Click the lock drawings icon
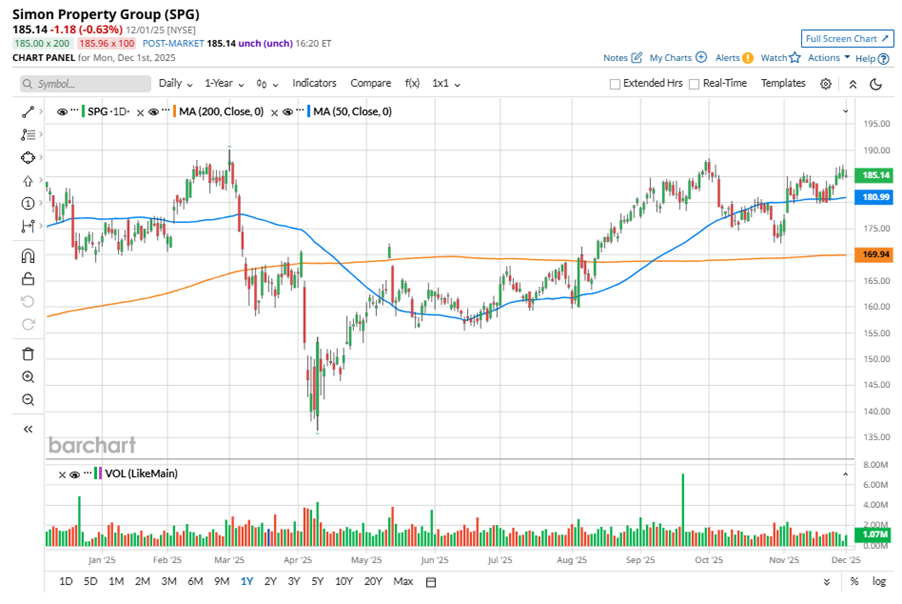 click(28, 279)
